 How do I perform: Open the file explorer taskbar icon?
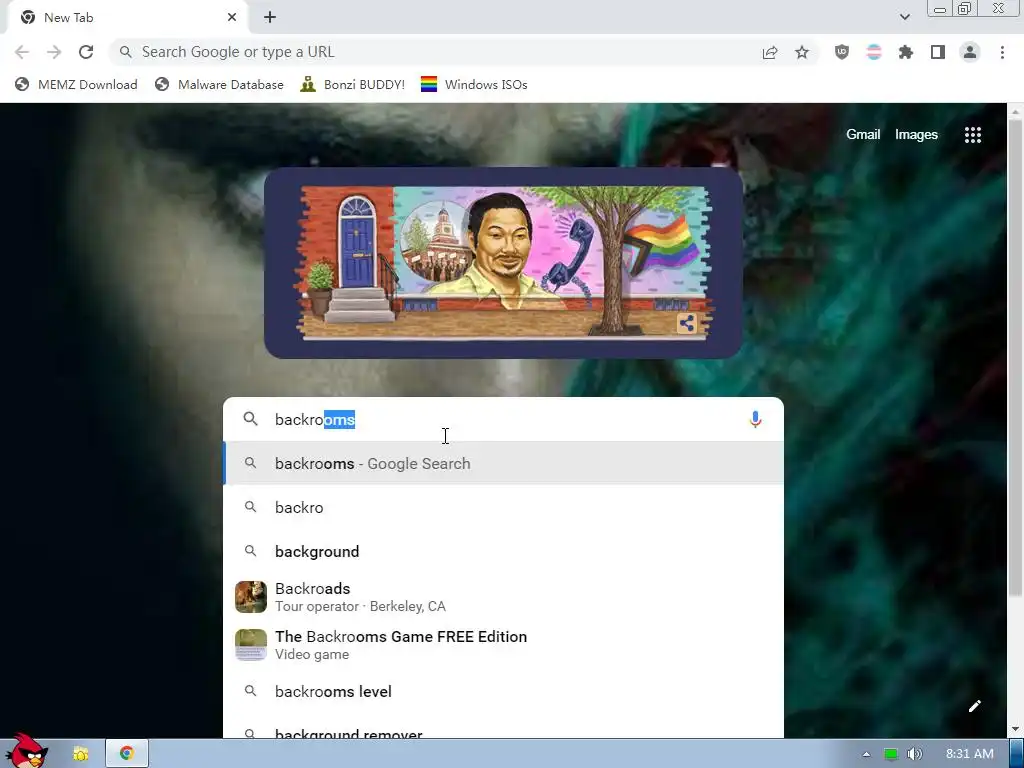coord(80,754)
